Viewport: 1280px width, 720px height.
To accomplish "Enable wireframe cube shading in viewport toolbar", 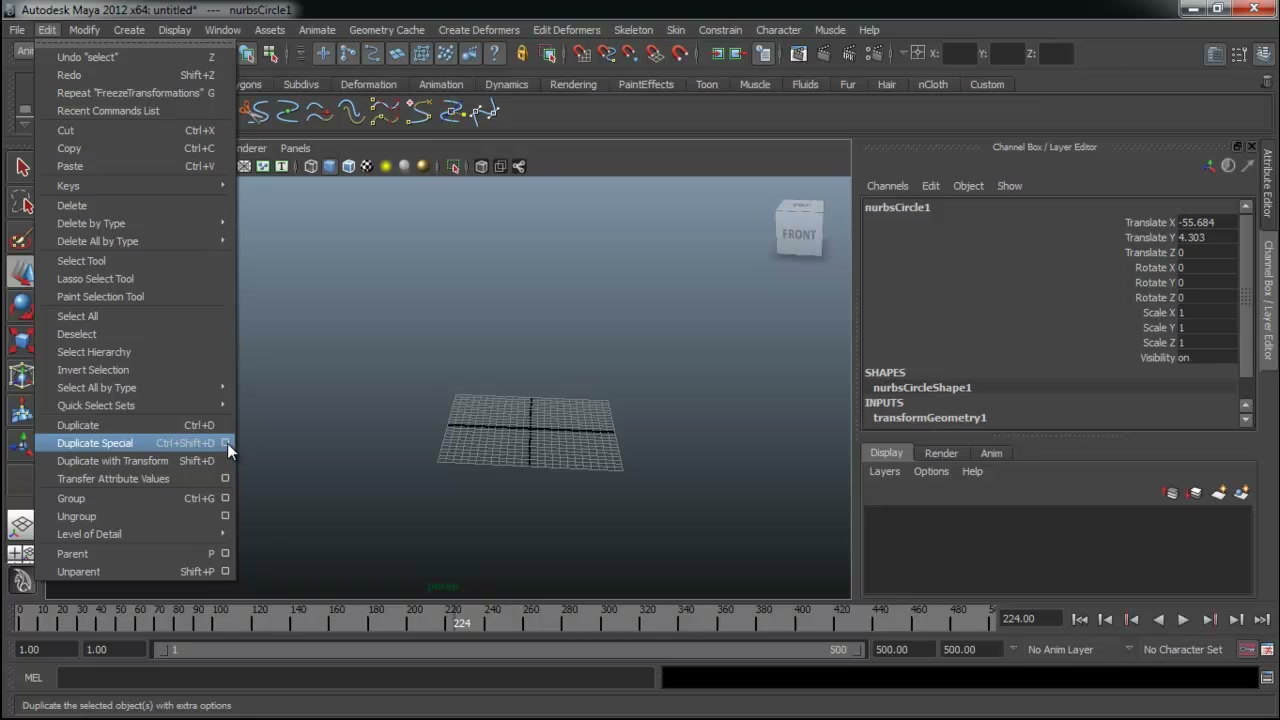I will click(311, 166).
